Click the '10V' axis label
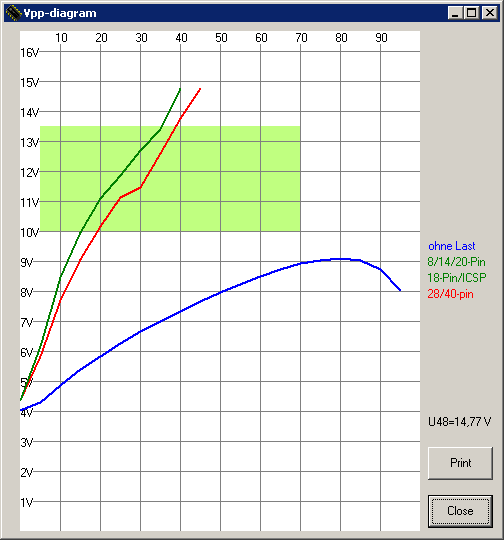Screen dimensions: 504x540 click(30, 233)
